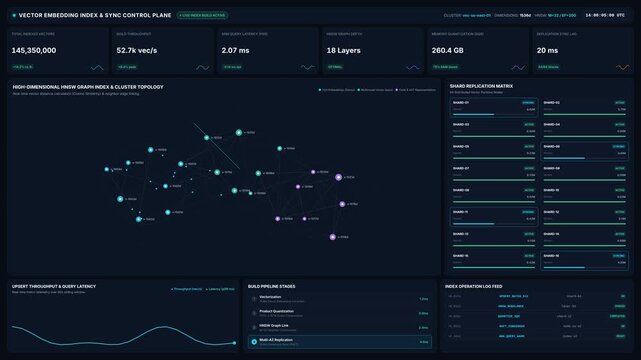Screen dimensions: 641x360
Task: Click the sparkline in Total Indexed Vectors card
Action: (x=97, y=67)
